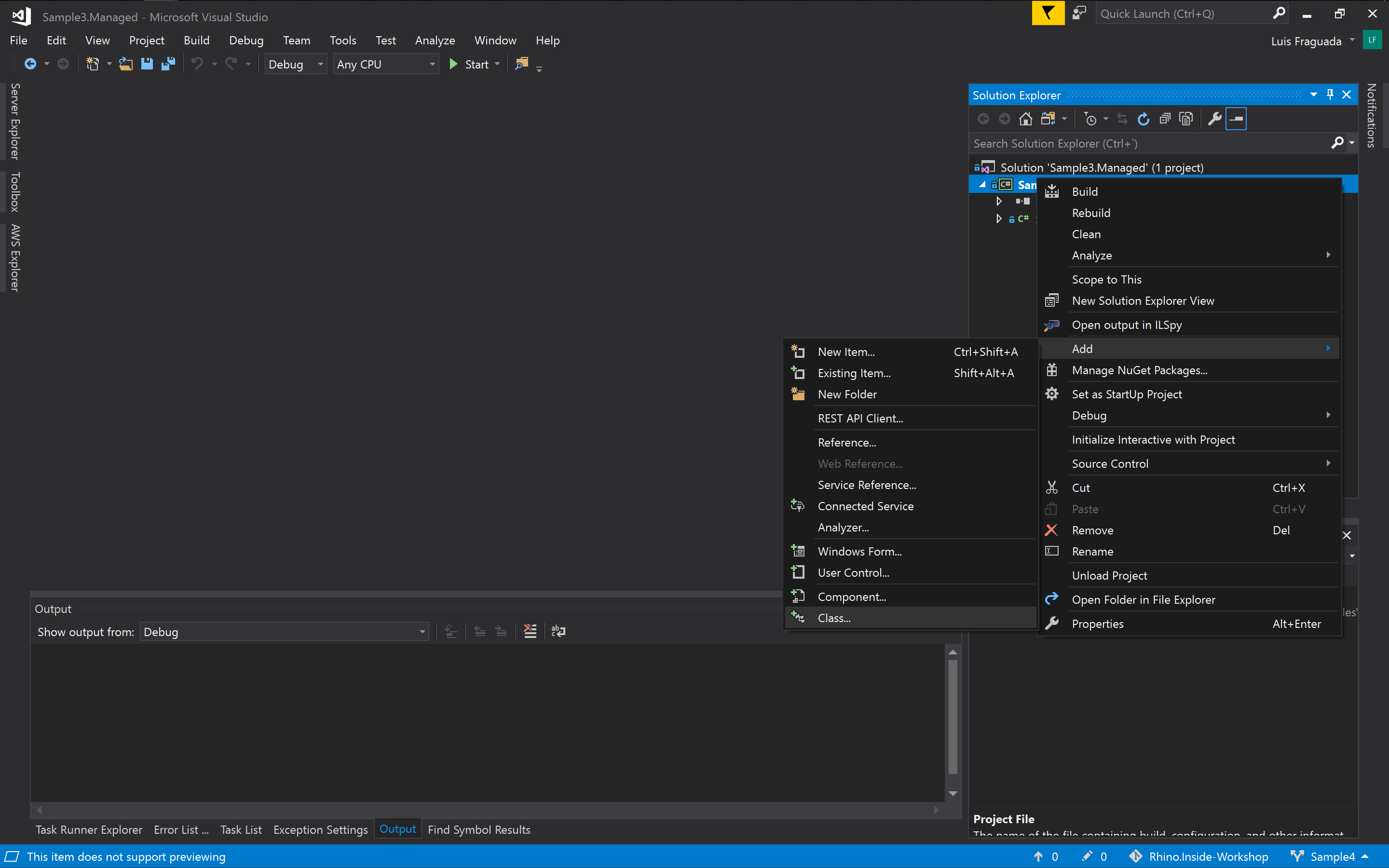Screen dimensions: 1389x868
Task: Toggle Preview Selected Items button
Action: (1236, 119)
